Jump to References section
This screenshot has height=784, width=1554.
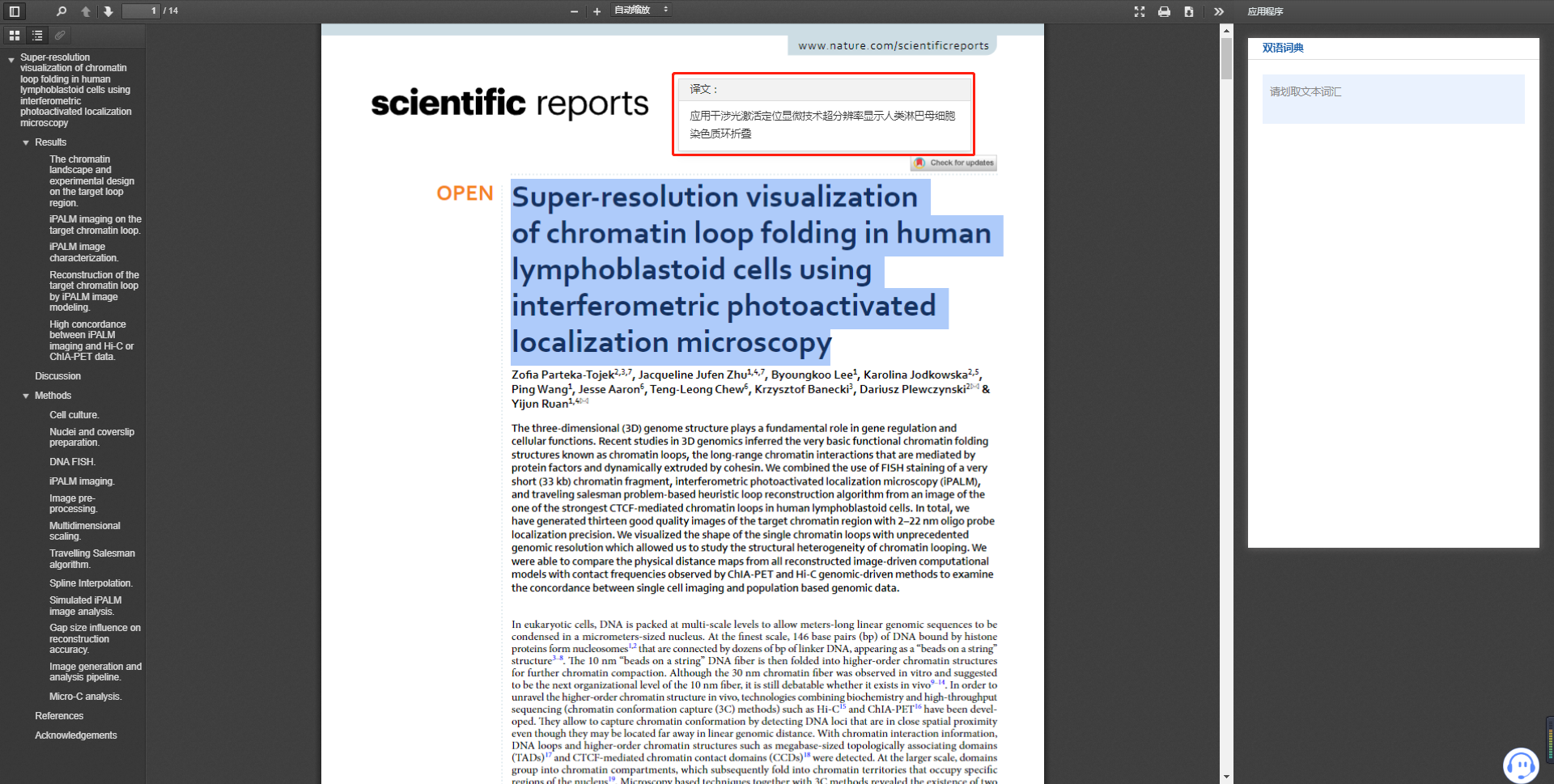coord(59,716)
